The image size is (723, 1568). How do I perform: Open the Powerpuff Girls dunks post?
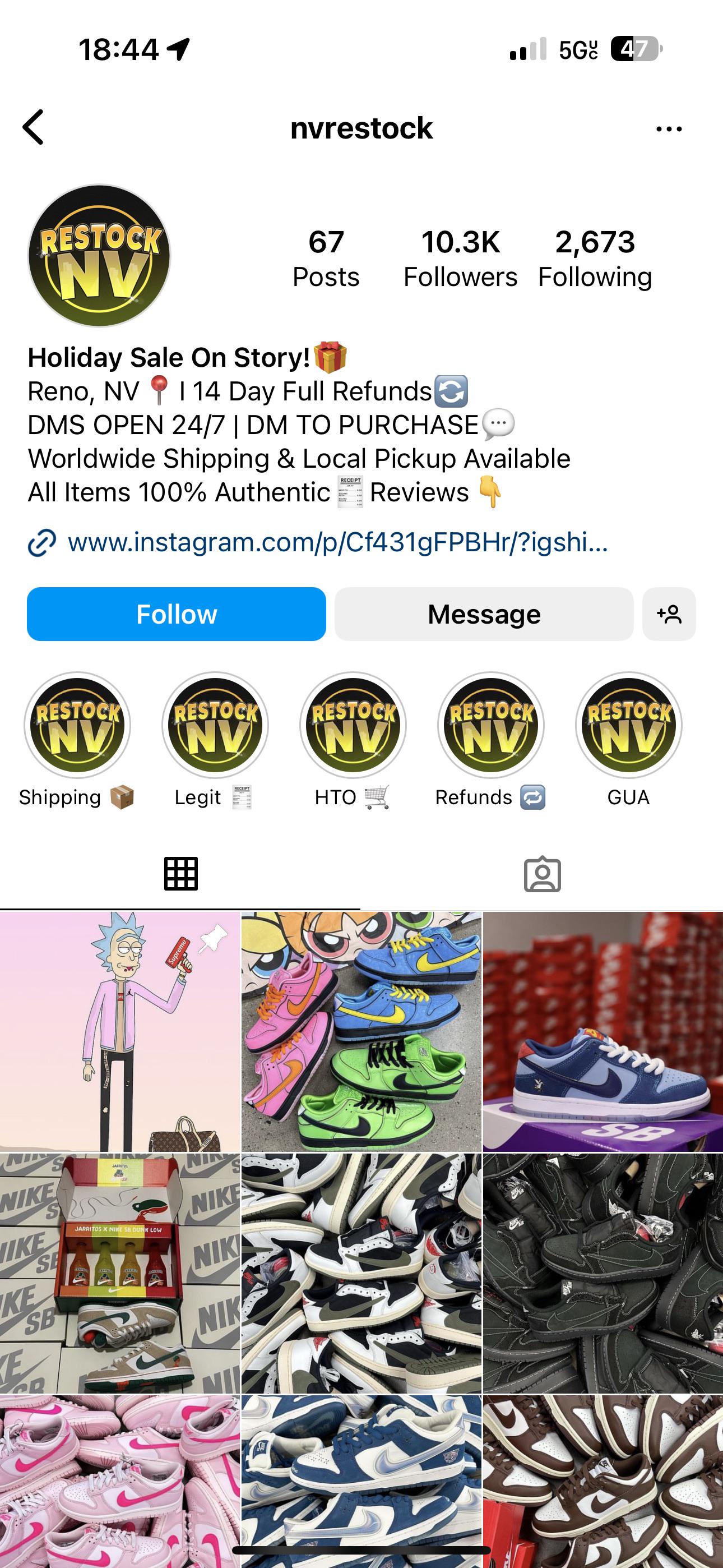click(361, 1032)
